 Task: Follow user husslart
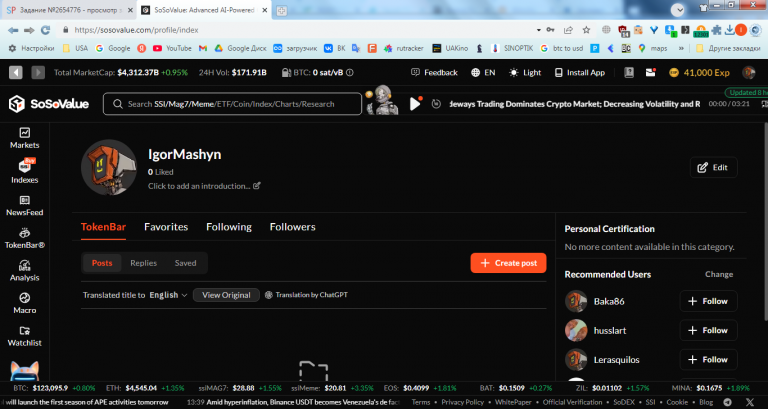[x=708, y=331]
